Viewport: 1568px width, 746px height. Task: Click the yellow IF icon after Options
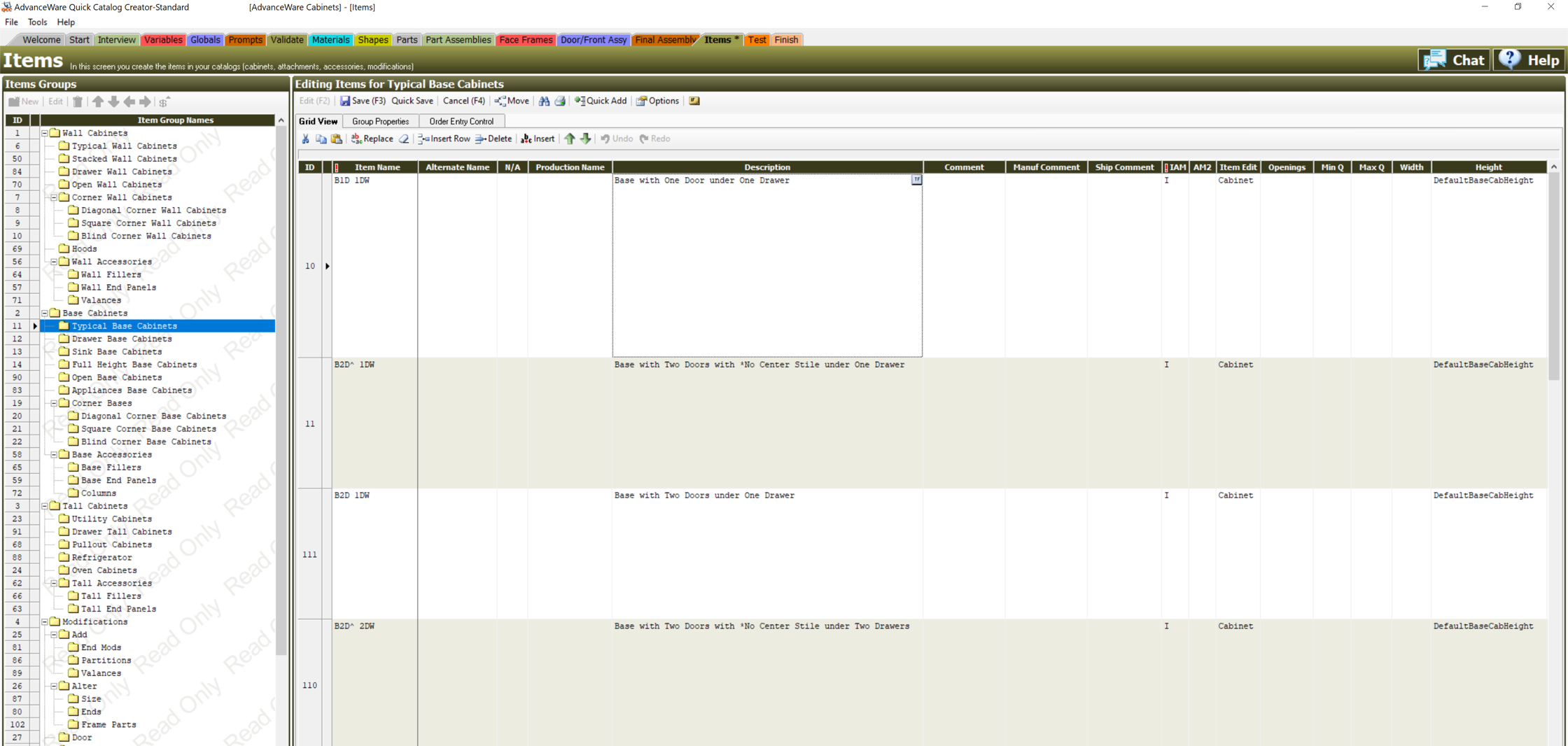click(694, 101)
